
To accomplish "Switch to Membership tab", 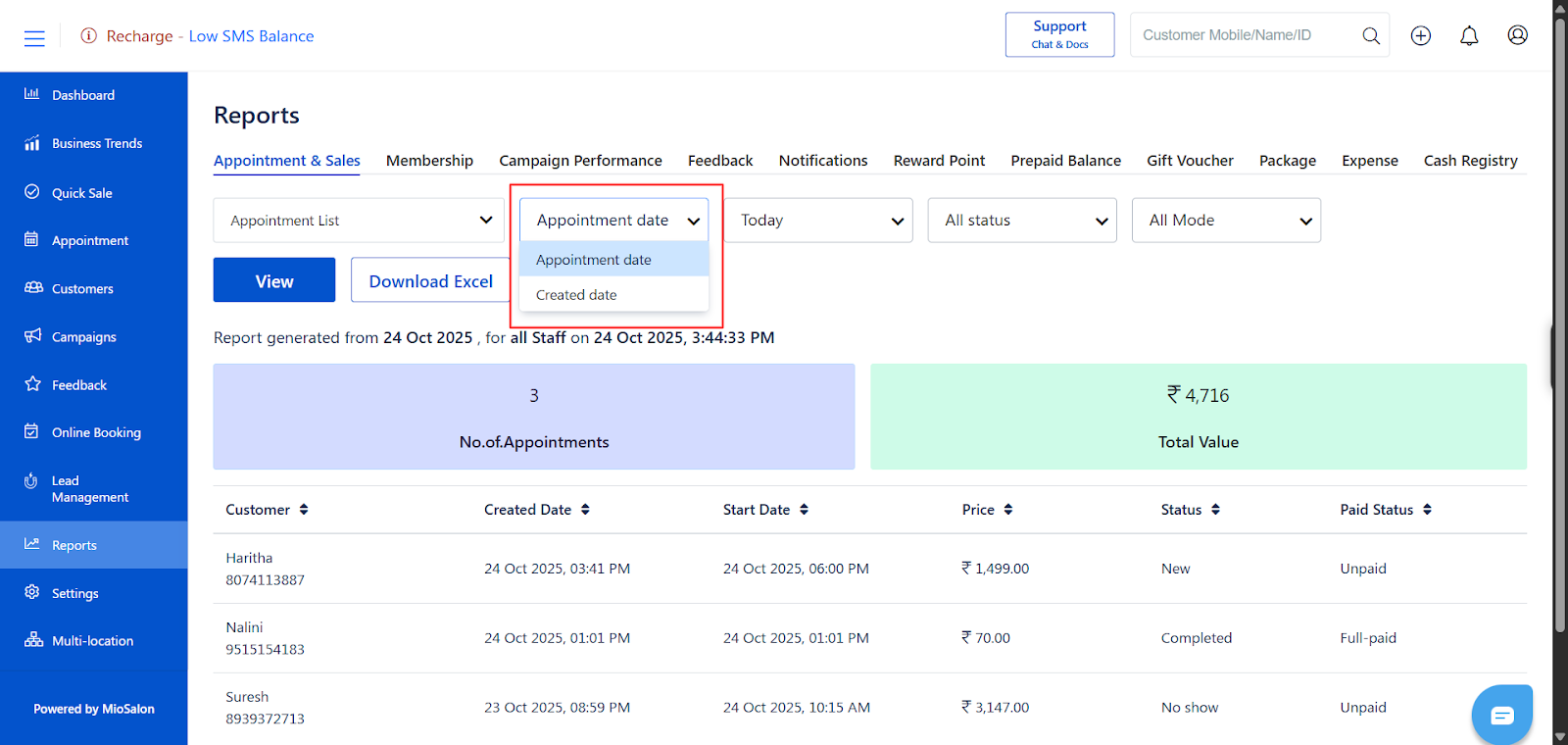I will click(x=429, y=161).
